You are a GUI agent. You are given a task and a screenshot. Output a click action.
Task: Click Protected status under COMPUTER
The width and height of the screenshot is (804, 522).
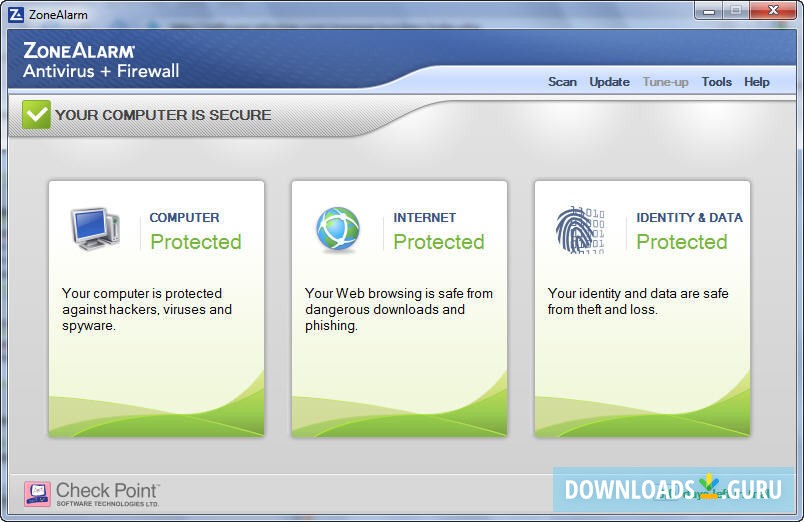click(196, 242)
